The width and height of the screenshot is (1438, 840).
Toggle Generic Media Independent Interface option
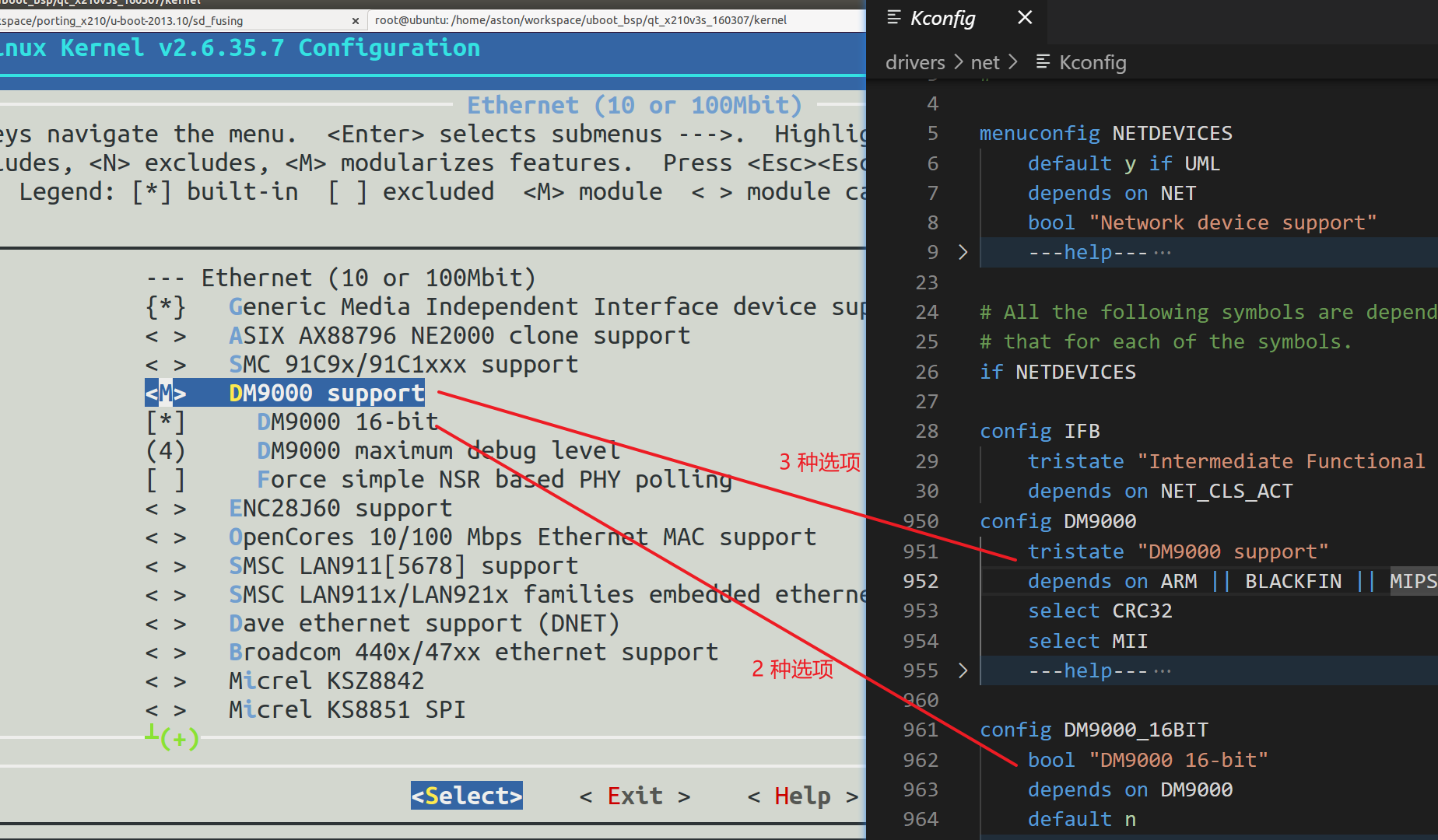click(x=166, y=306)
